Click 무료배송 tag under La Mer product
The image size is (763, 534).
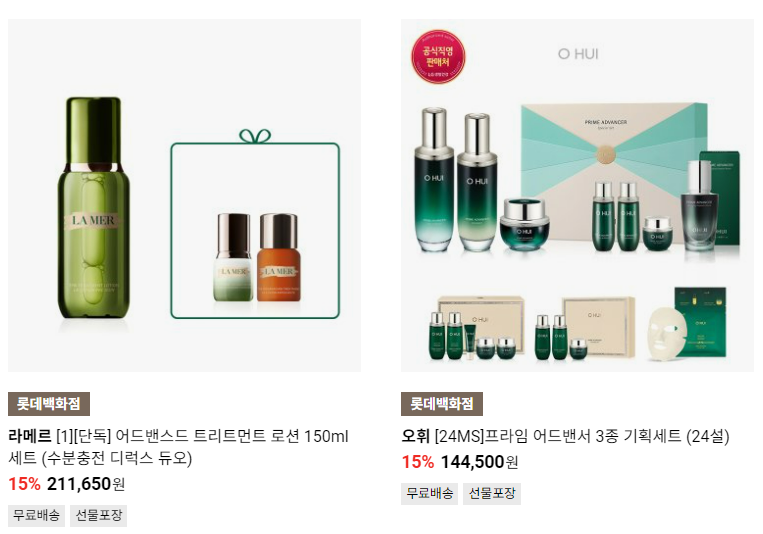coord(36,516)
